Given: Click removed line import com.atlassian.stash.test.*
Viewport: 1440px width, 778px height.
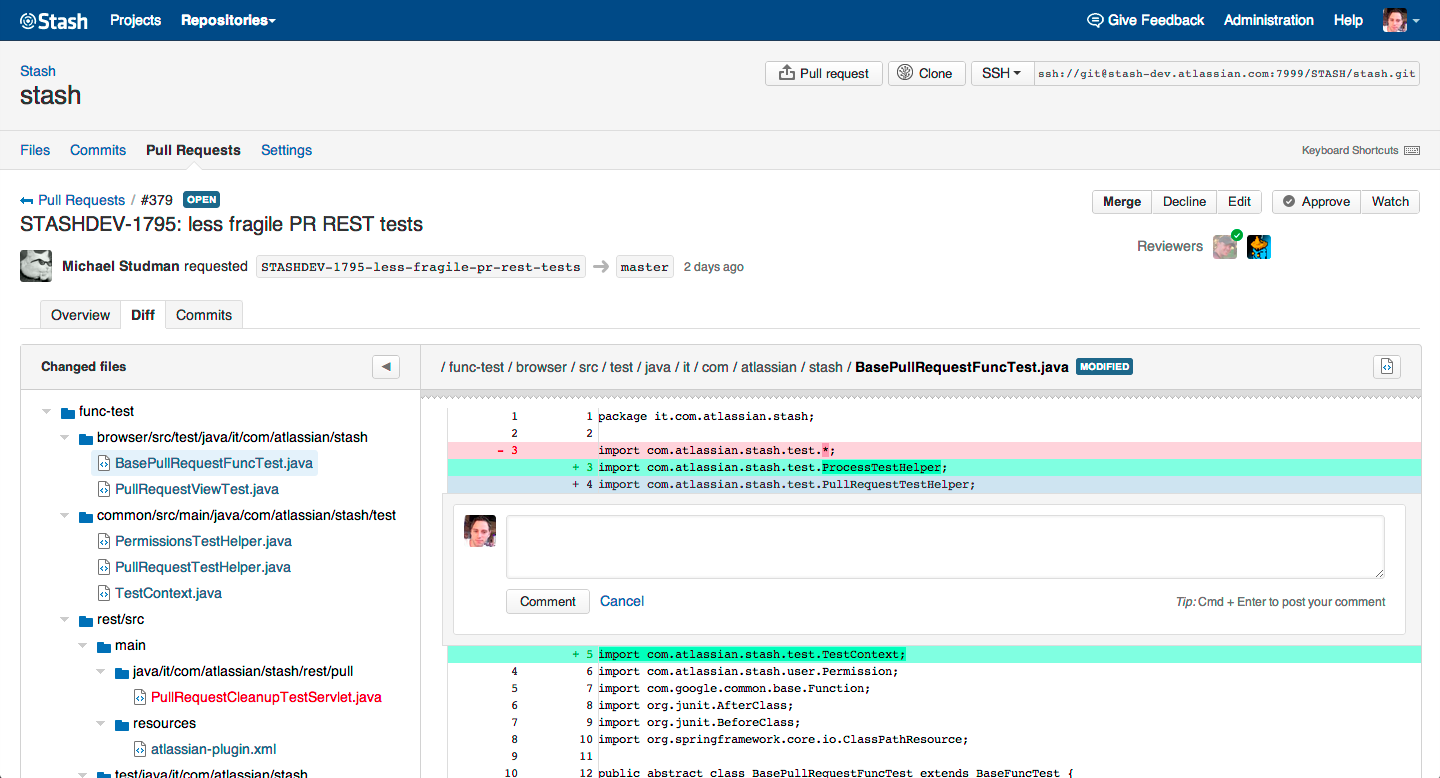Looking at the screenshot, I should [x=934, y=450].
